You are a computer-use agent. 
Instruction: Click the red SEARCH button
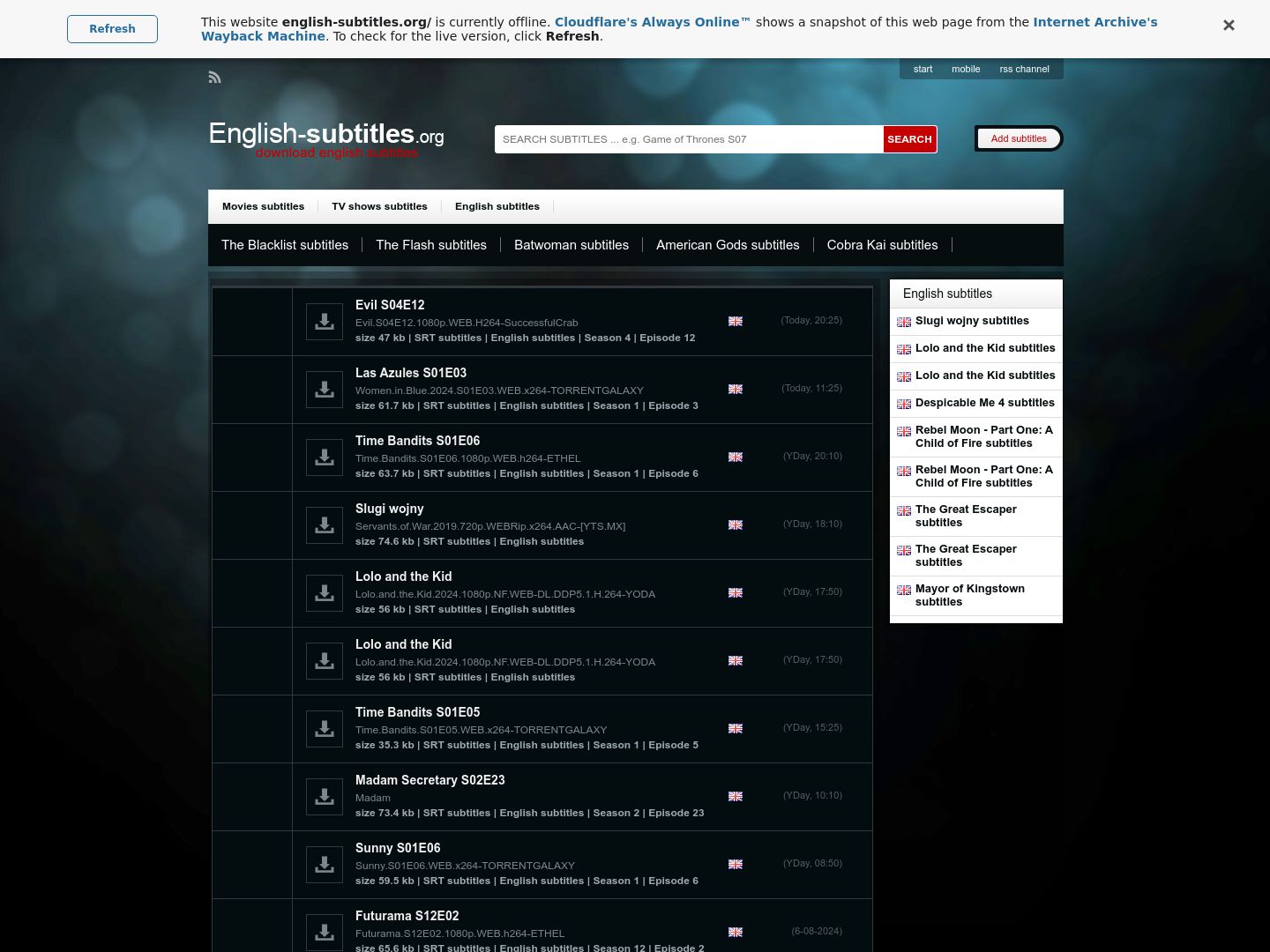click(x=909, y=139)
